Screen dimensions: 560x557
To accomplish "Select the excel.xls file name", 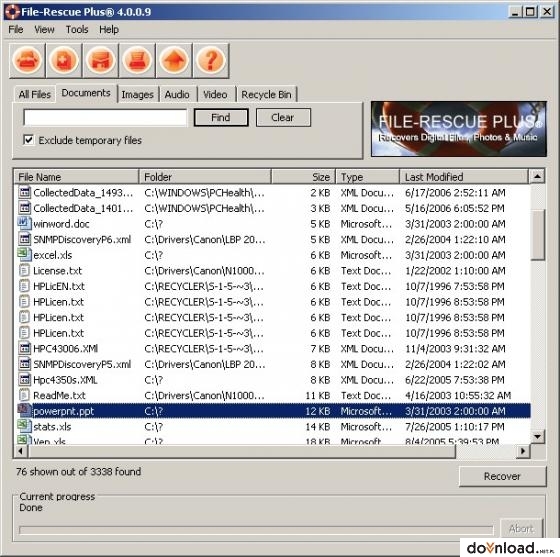I will click(52, 255).
